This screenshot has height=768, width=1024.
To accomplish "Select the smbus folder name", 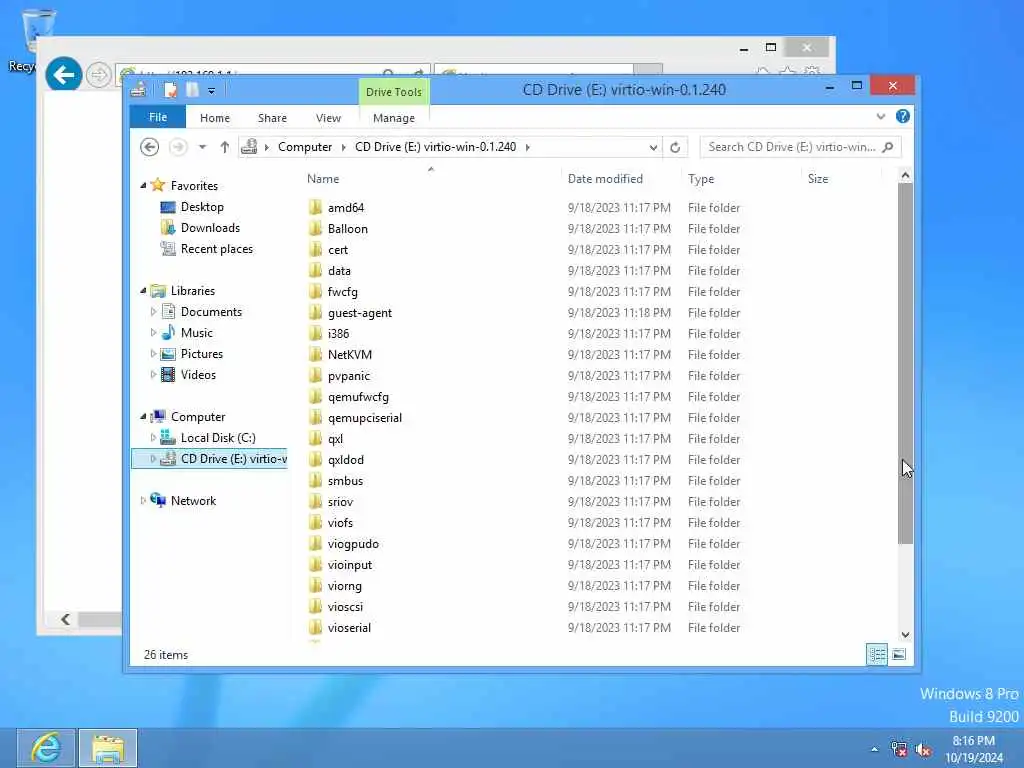I will [x=345, y=481].
